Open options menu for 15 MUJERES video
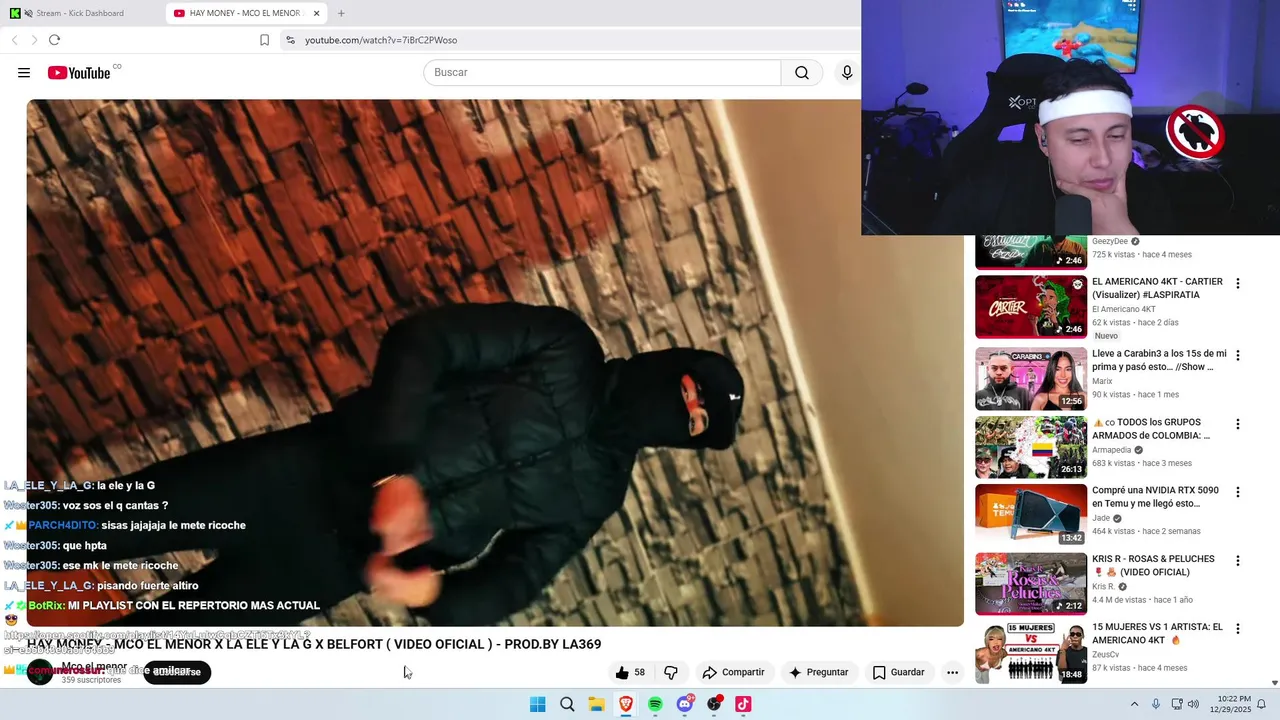The width and height of the screenshot is (1280, 720). coord(1238,629)
